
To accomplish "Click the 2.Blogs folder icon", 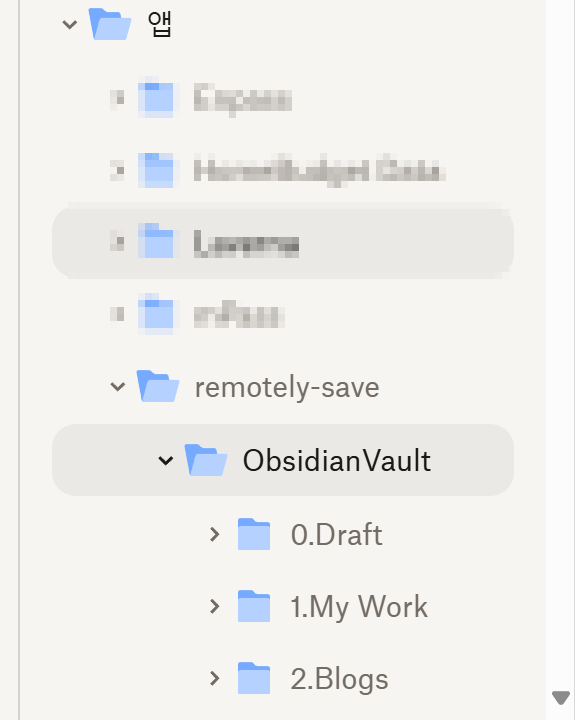I will [x=254, y=678].
